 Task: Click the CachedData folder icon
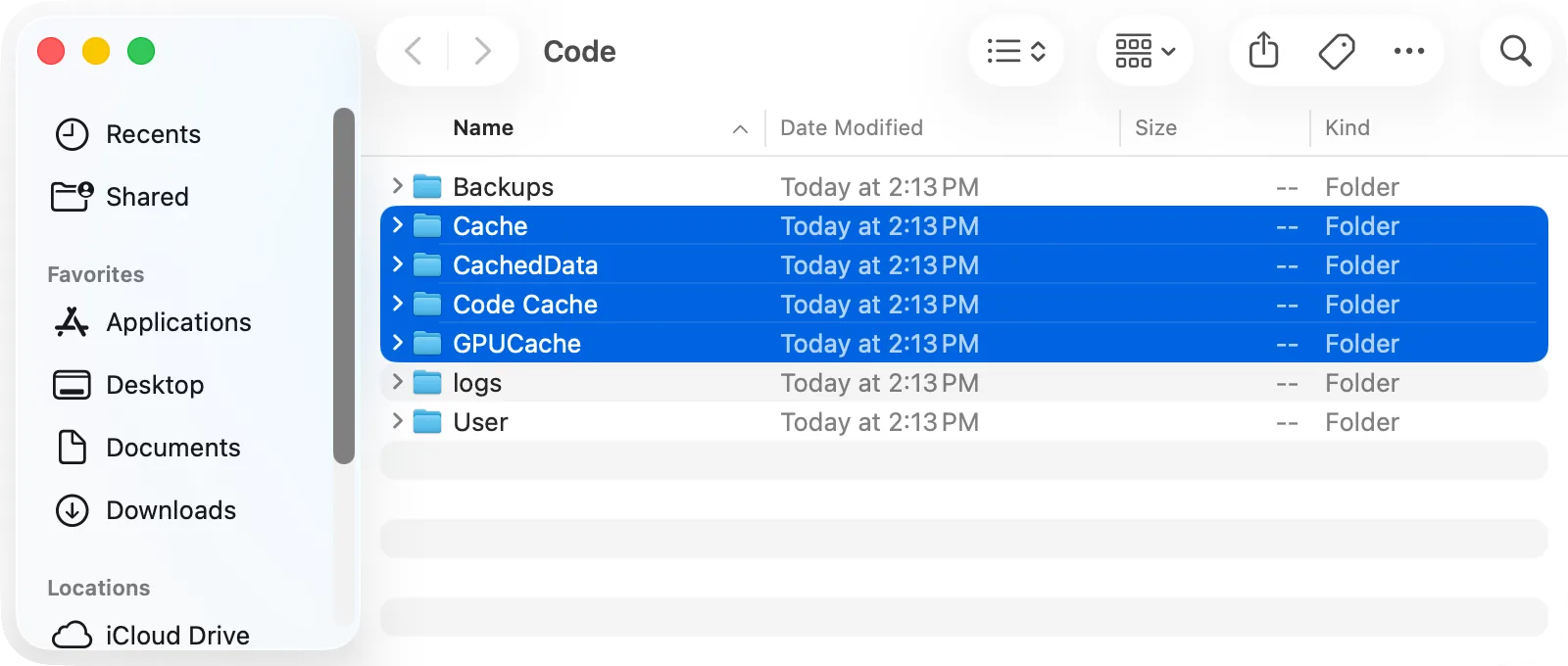tap(427, 264)
